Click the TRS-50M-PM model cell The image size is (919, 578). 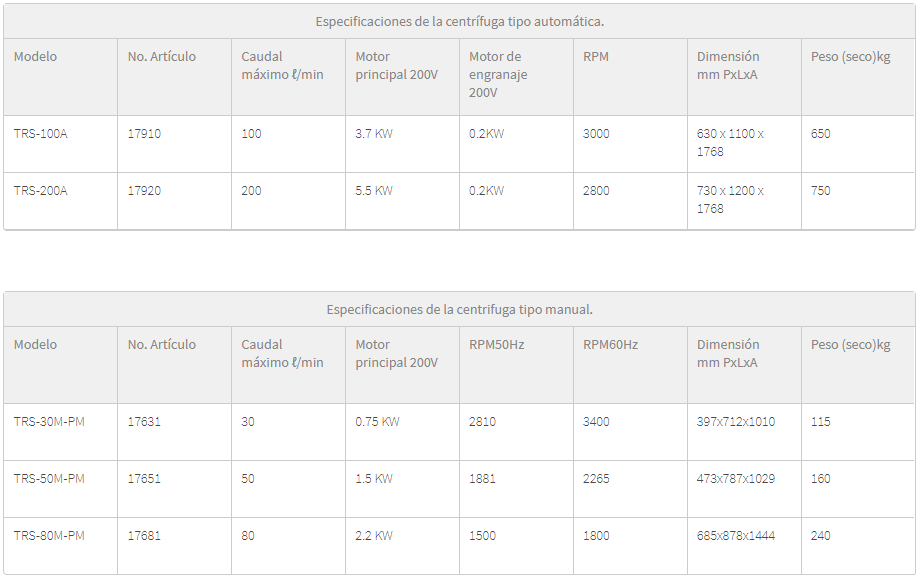(x=49, y=479)
